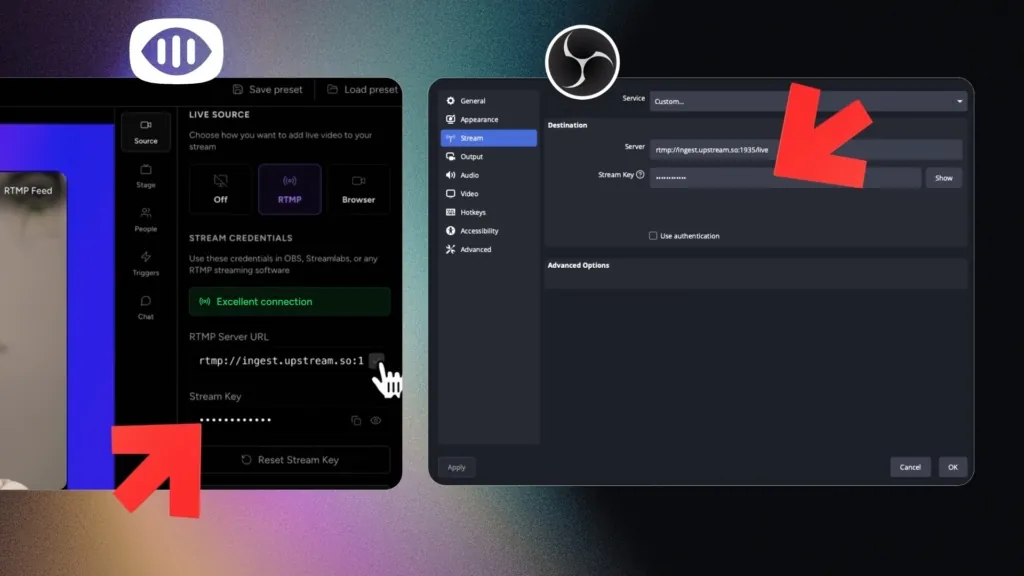Click OK in OBS settings

click(953, 467)
